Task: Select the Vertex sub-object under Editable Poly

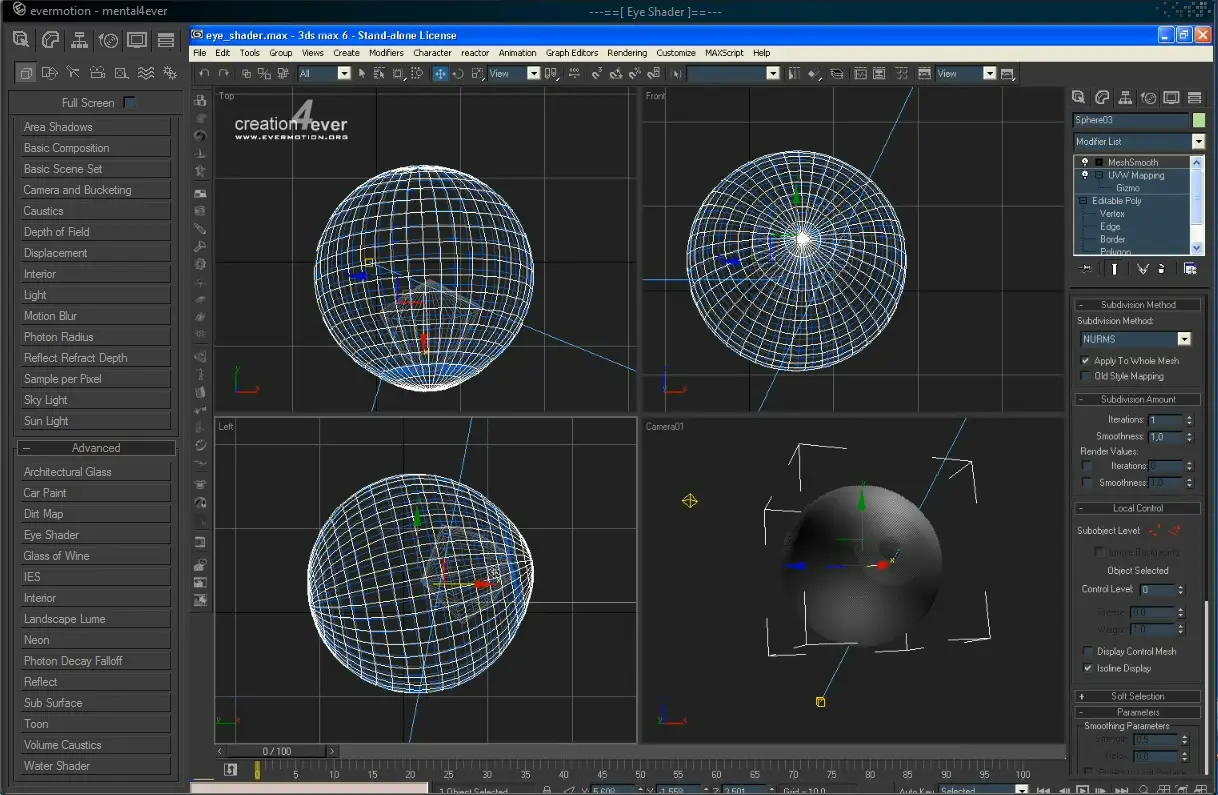Action: click(1113, 213)
